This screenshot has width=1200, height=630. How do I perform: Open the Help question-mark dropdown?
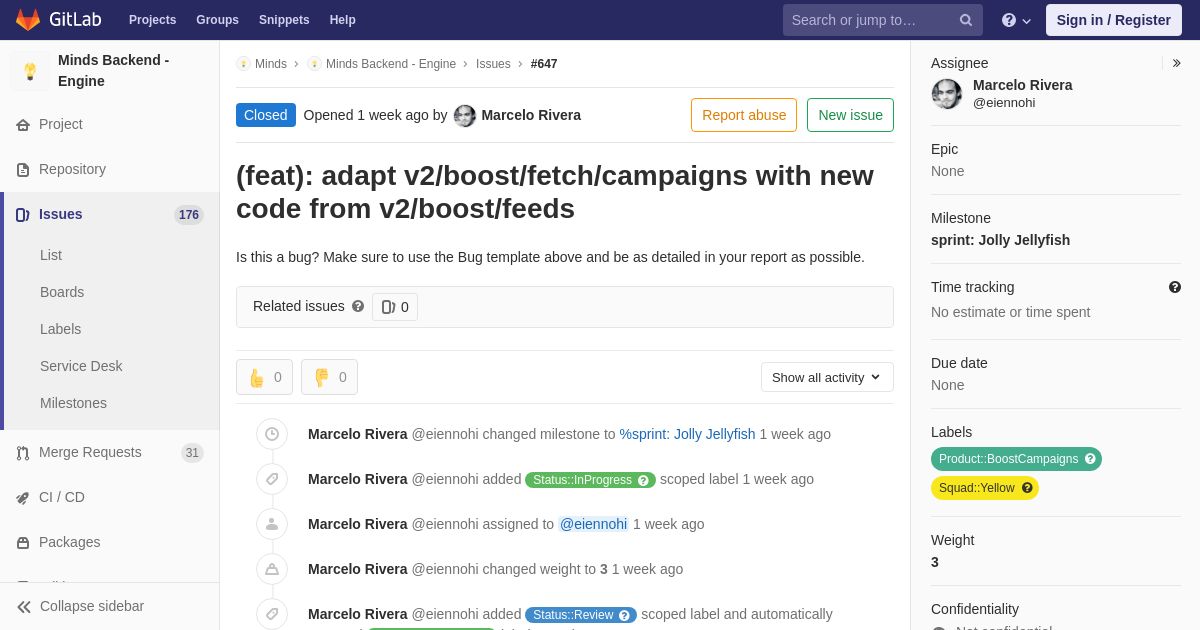[x=1016, y=20]
